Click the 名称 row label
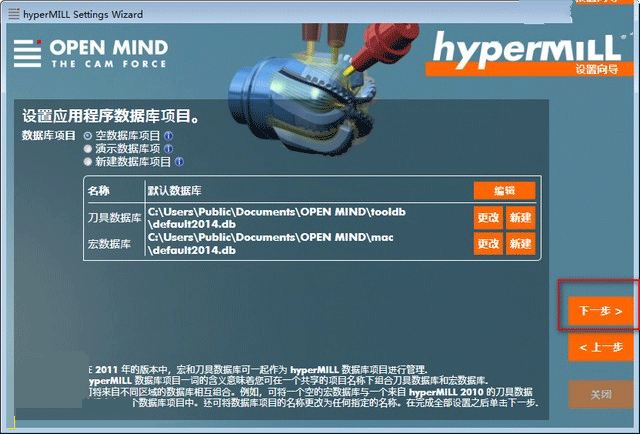 tap(98, 191)
